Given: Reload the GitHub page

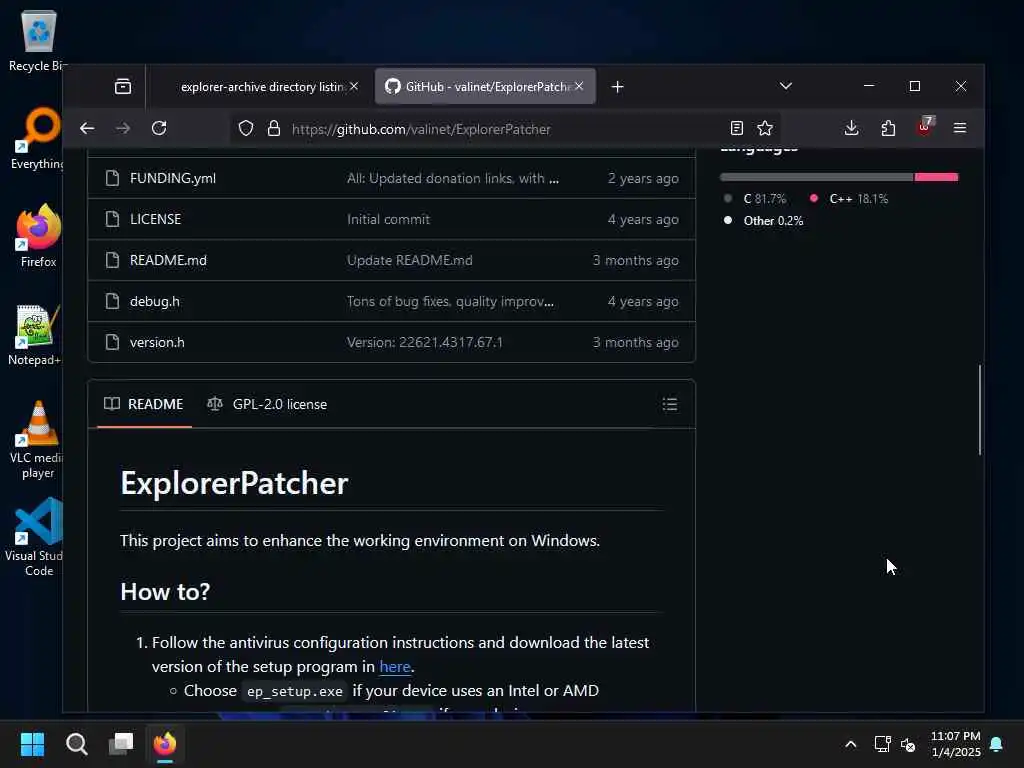Looking at the screenshot, I should [x=159, y=129].
